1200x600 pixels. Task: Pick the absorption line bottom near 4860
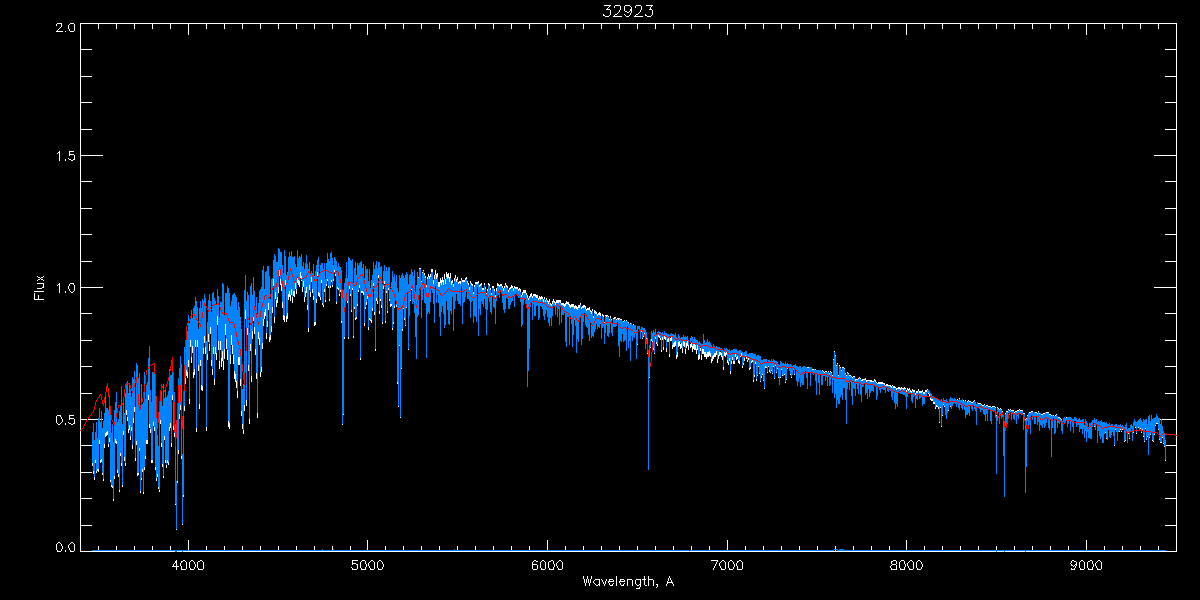[342, 423]
